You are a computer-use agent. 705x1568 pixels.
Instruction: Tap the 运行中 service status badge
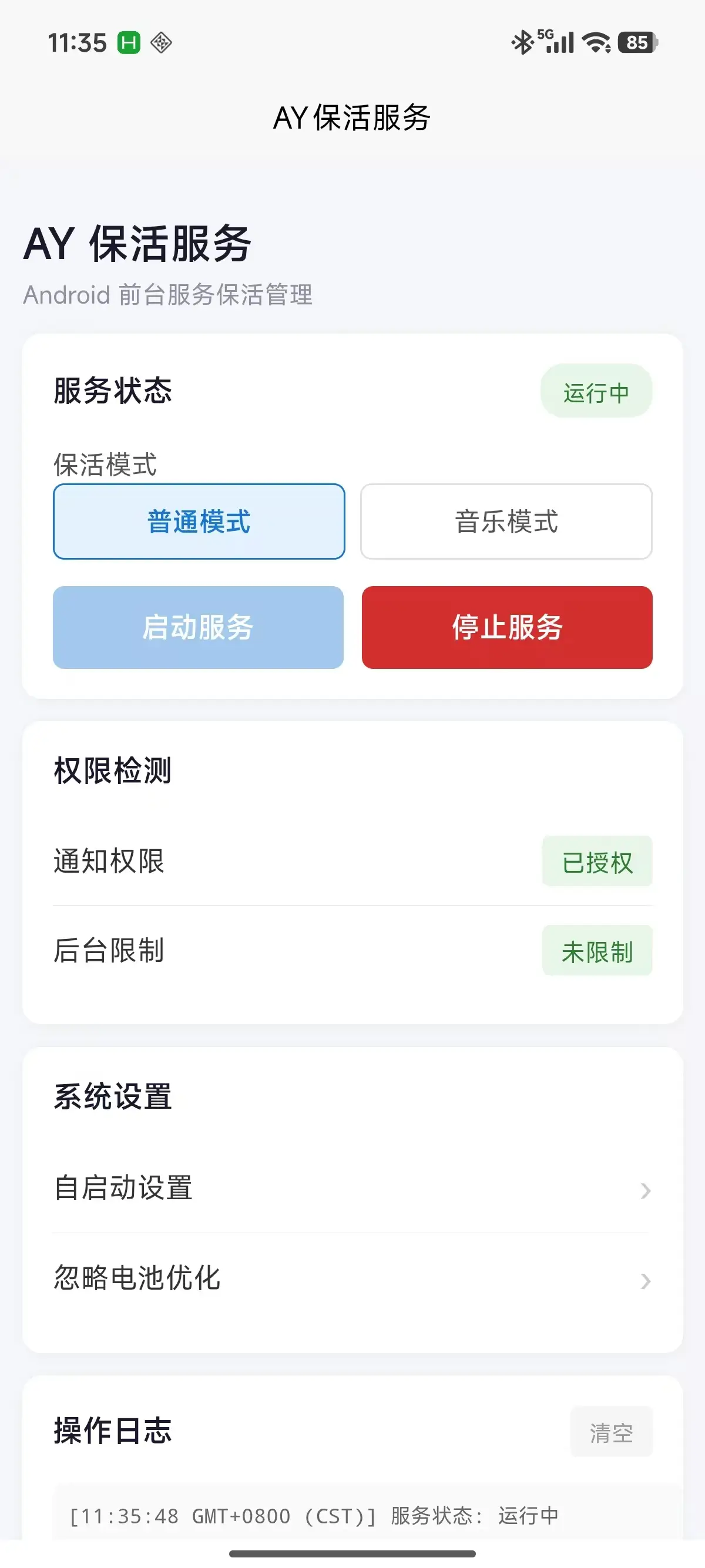(x=596, y=391)
